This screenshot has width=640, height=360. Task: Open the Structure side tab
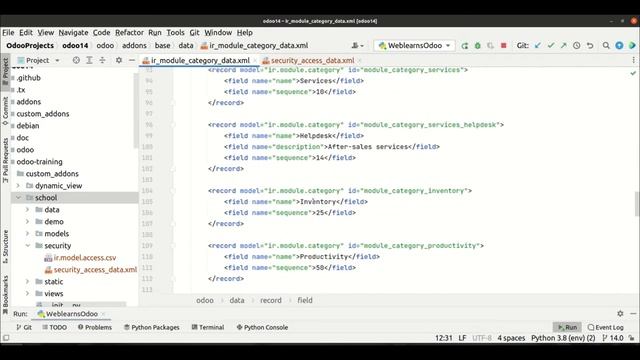[x=5, y=247]
